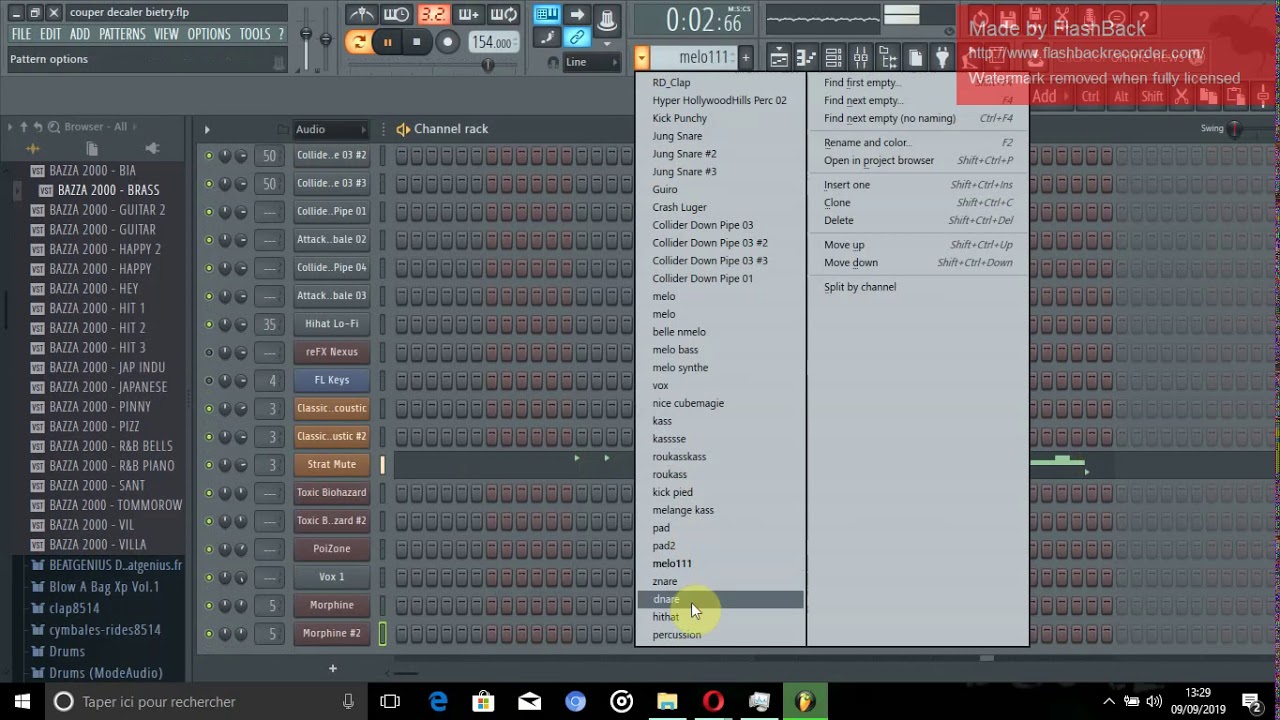Viewport: 1280px width, 720px height.
Task: Stop playback with the stop button
Action: 416,42
